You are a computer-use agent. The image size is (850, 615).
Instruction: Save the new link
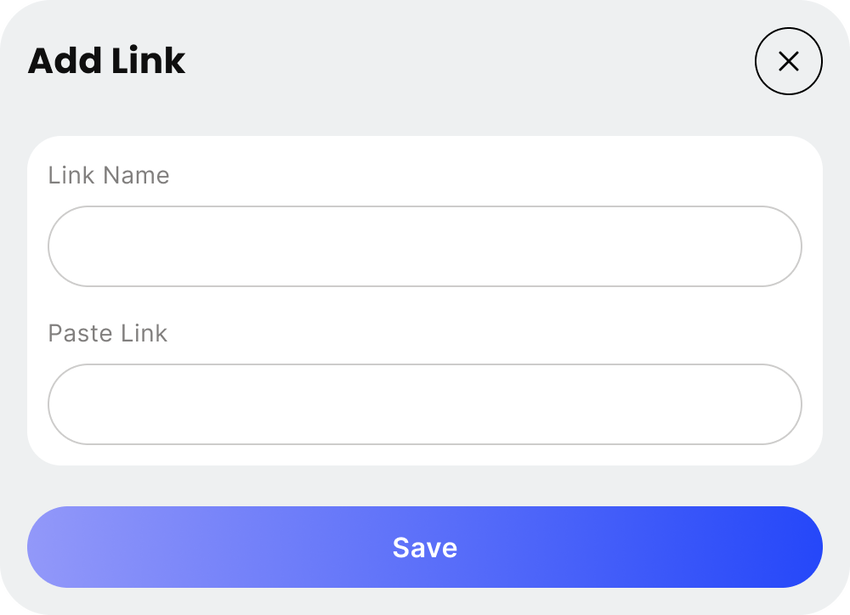pyautogui.click(x=424, y=547)
